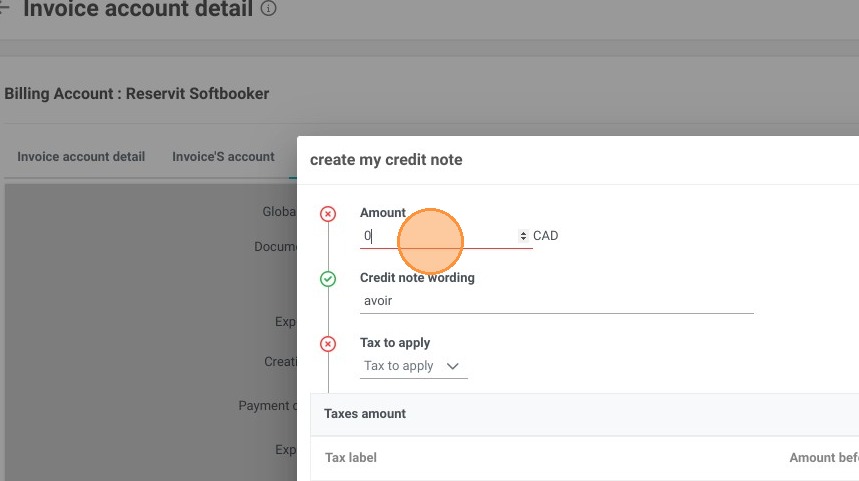Open the Invoice'S account tab
Viewport: 859px width, 481px height.
coord(224,157)
